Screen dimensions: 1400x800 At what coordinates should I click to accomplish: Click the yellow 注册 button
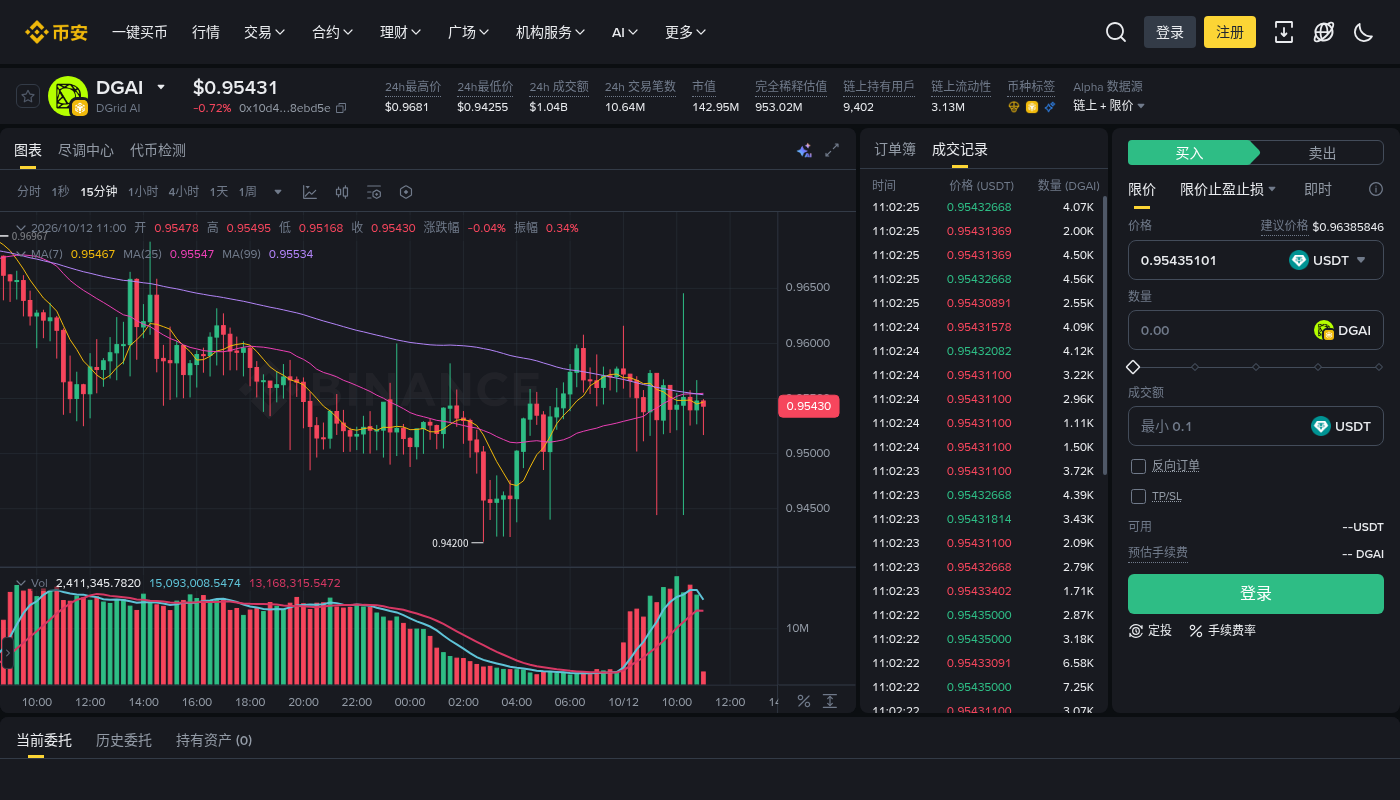point(1230,32)
